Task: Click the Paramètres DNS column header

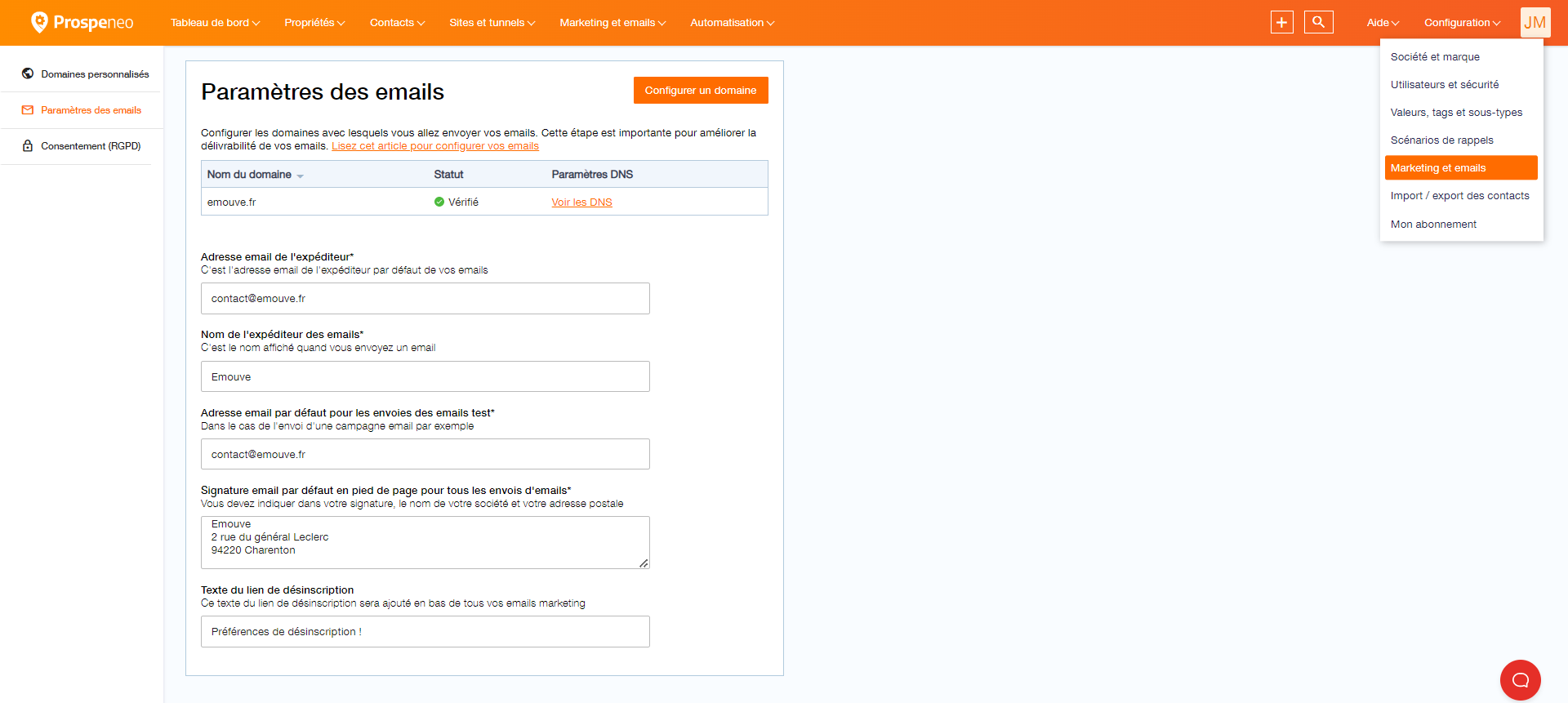Action: click(592, 175)
